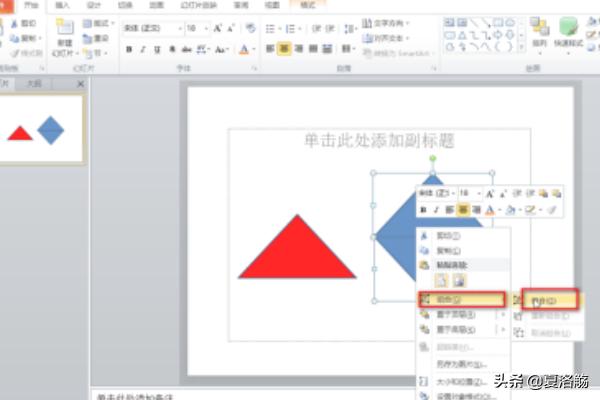Click the shape fill bucket in mini toolbar
This screenshot has height=400, width=600.
[510, 210]
